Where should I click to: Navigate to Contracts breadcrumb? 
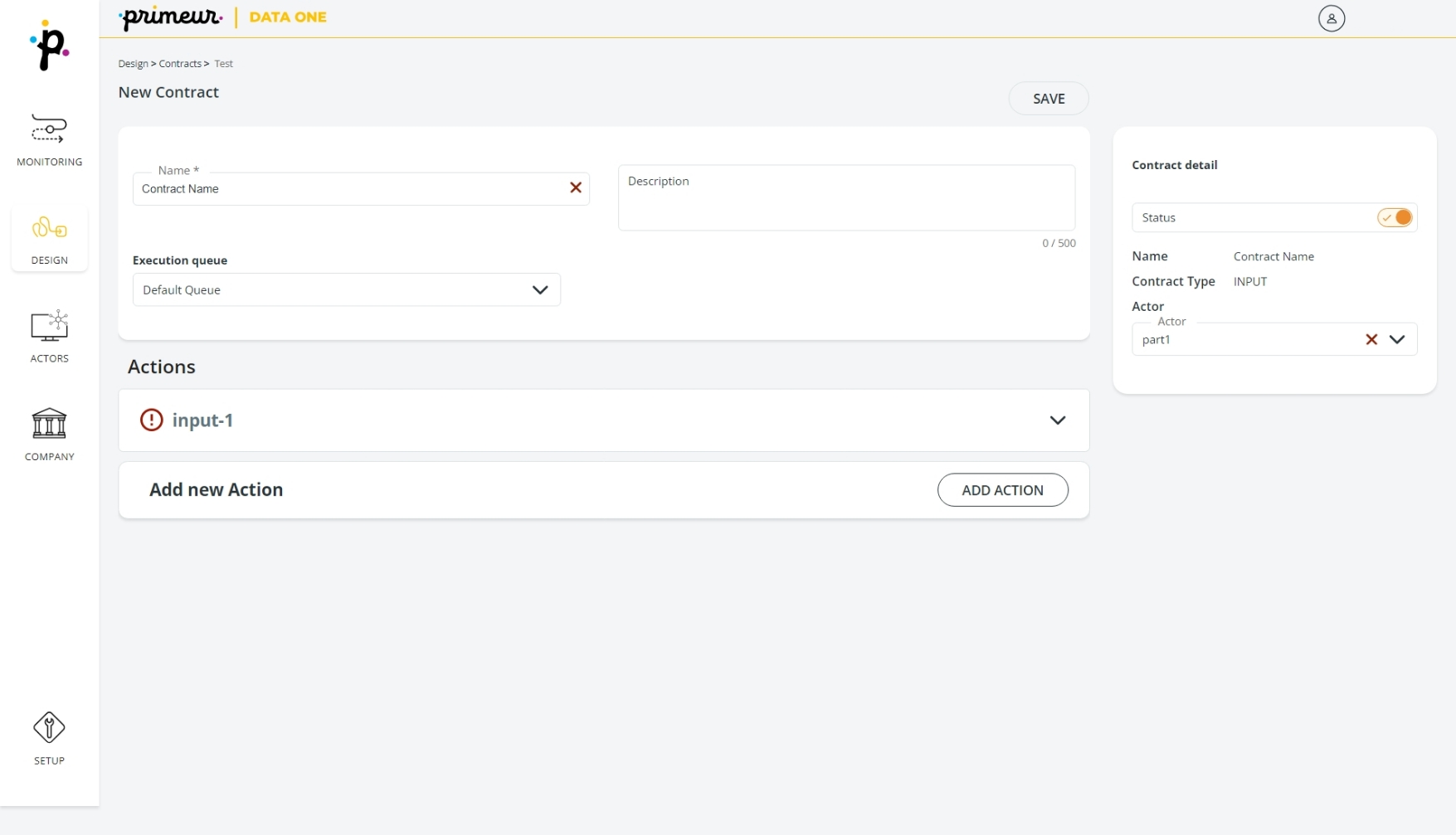click(180, 64)
